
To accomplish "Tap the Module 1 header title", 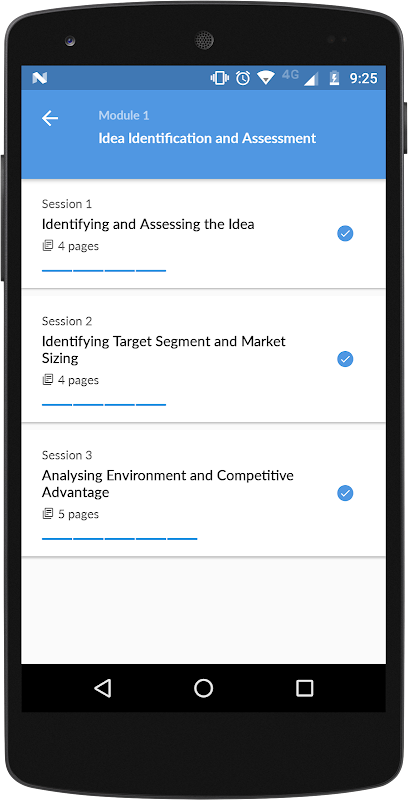I will tap(124, 116).
